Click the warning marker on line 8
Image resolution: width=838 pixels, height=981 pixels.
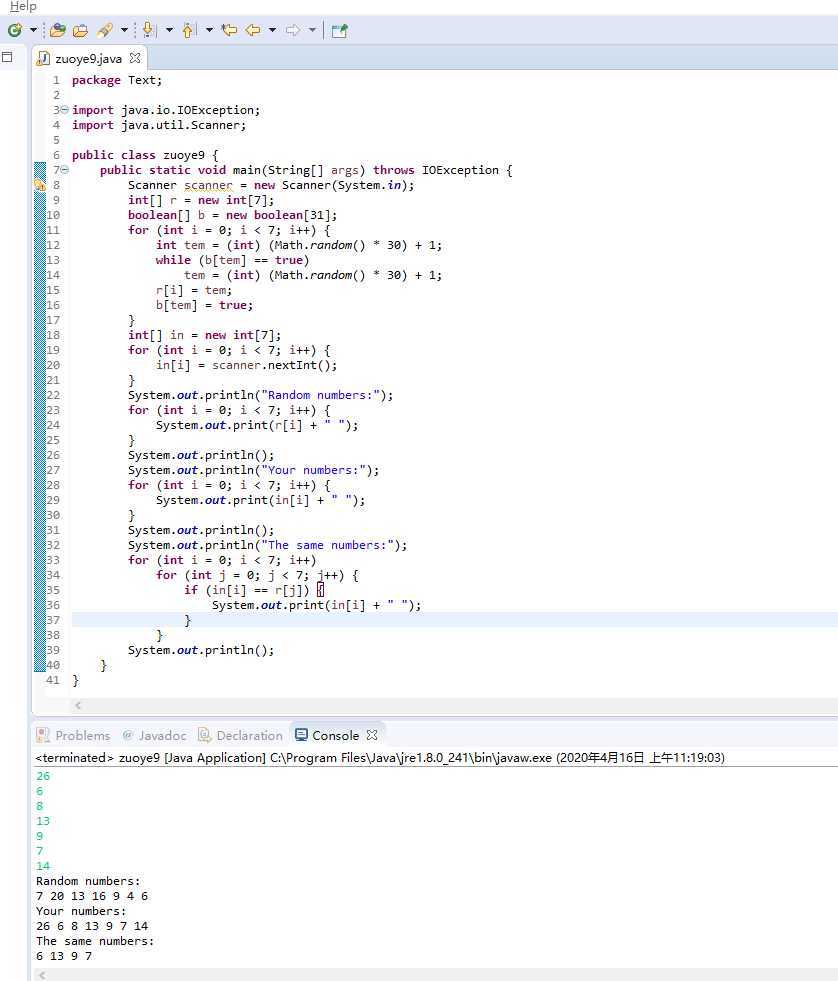(x=39, y=185)
